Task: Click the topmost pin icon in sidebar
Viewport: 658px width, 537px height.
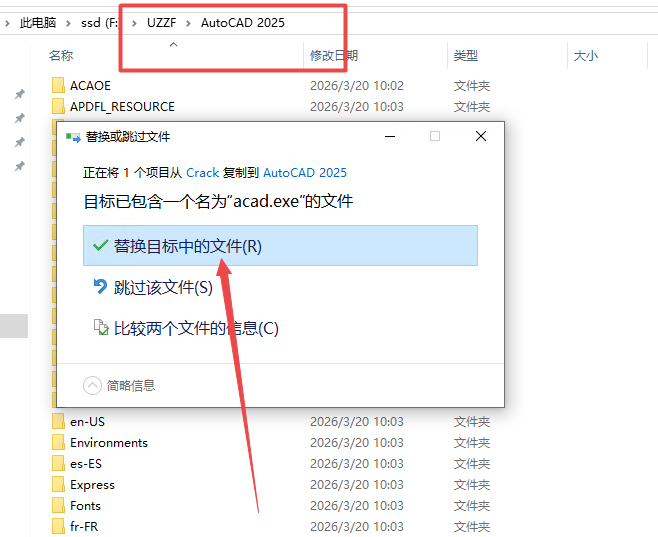Action: click(x=19, y=94)
